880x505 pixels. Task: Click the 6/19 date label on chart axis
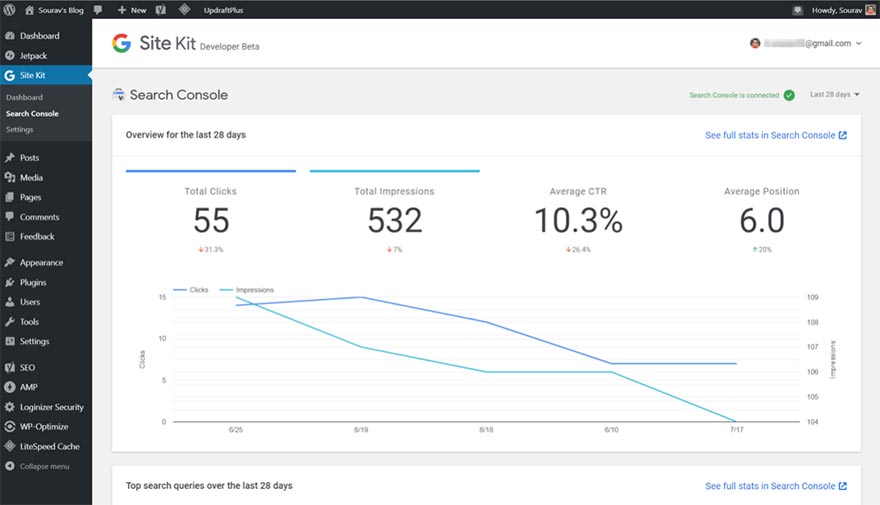(361, 430)
